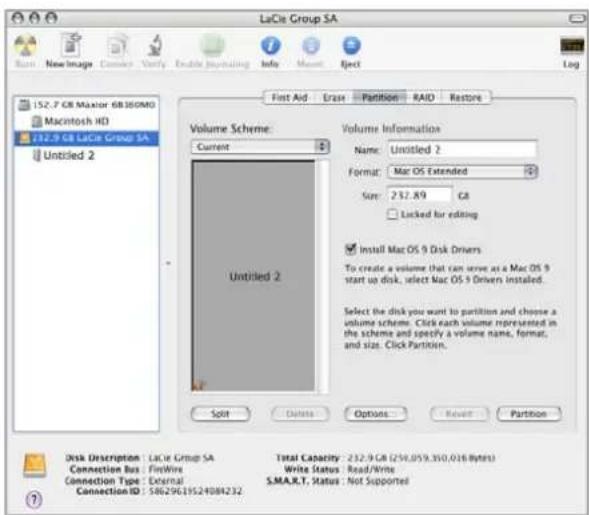Uncheck Install Mac OS 9 Disk Drivers

(350, 249)
